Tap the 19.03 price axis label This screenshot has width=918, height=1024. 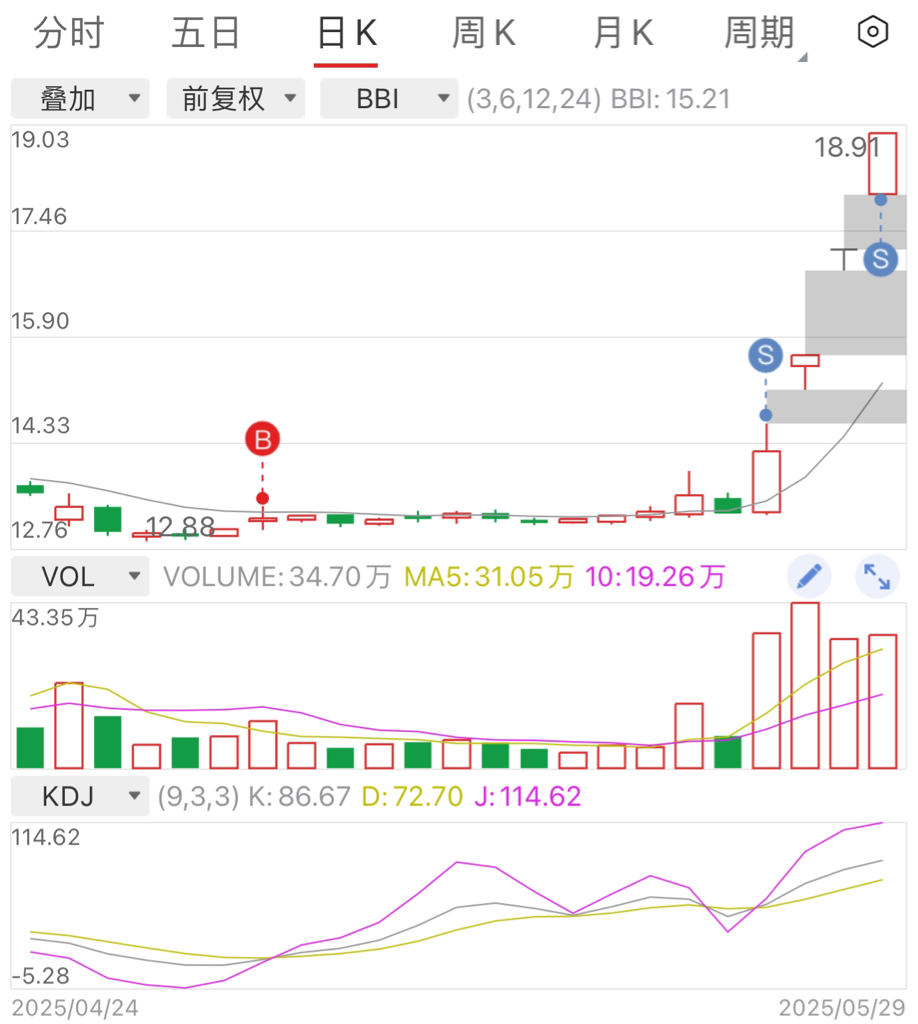40,139
